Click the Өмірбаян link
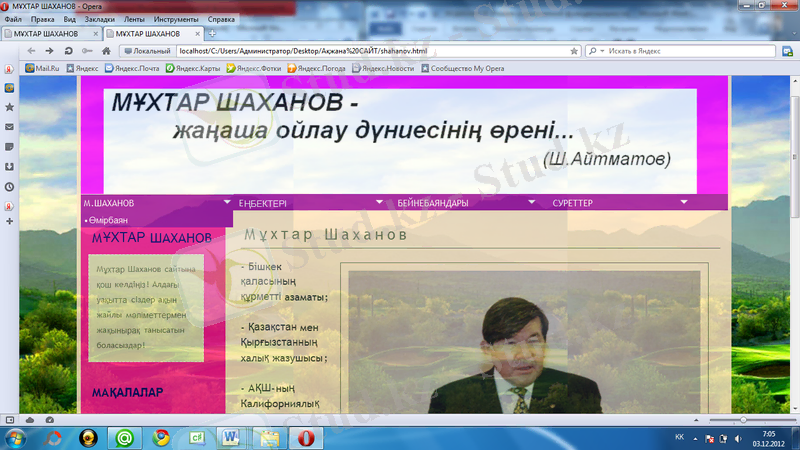The width and height of the screenshot is (800, 450). (108, 219)
